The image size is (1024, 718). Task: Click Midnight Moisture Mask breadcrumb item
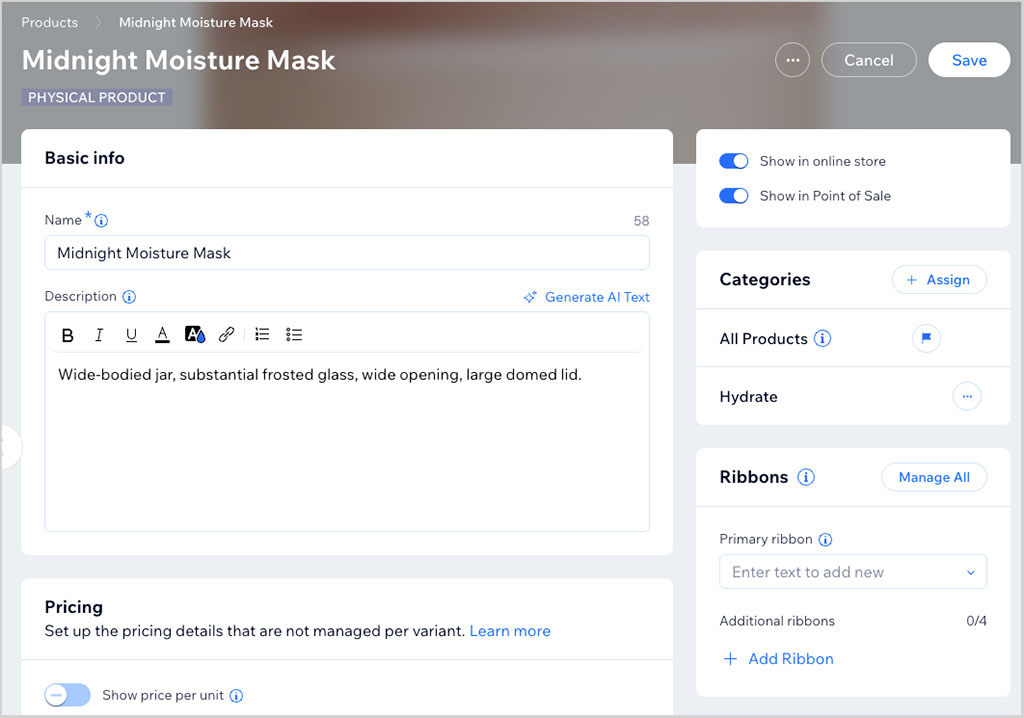tap(196, 22)
